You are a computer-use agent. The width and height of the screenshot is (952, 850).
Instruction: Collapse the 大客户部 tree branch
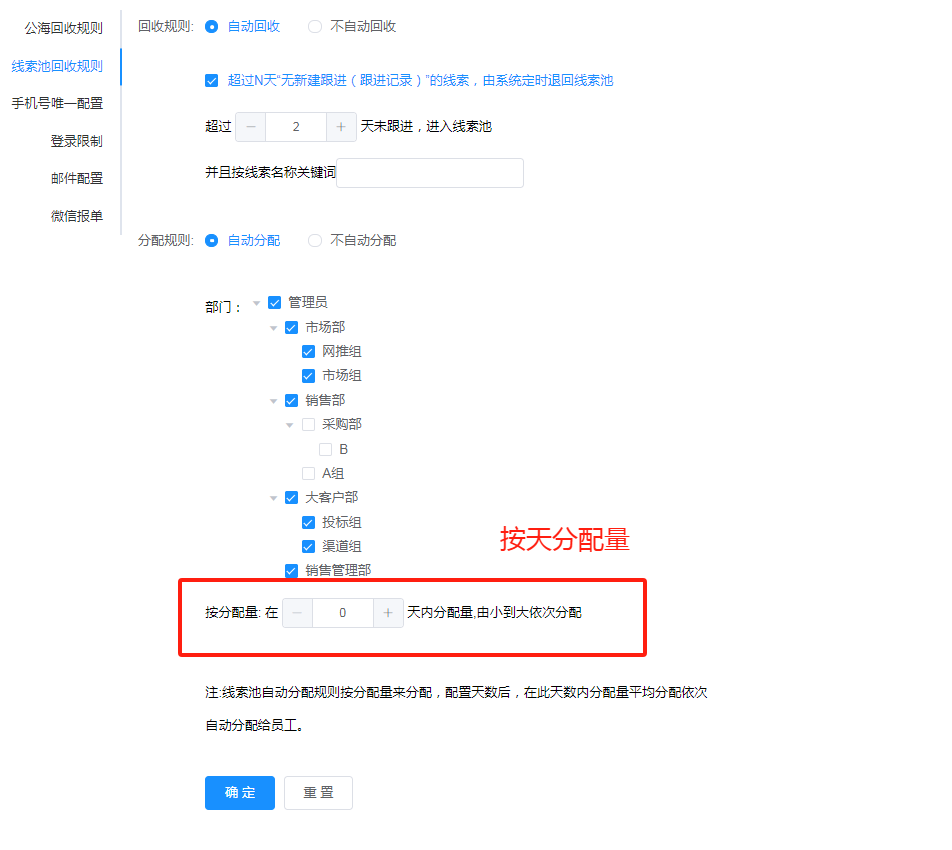[x=273, y=498]
